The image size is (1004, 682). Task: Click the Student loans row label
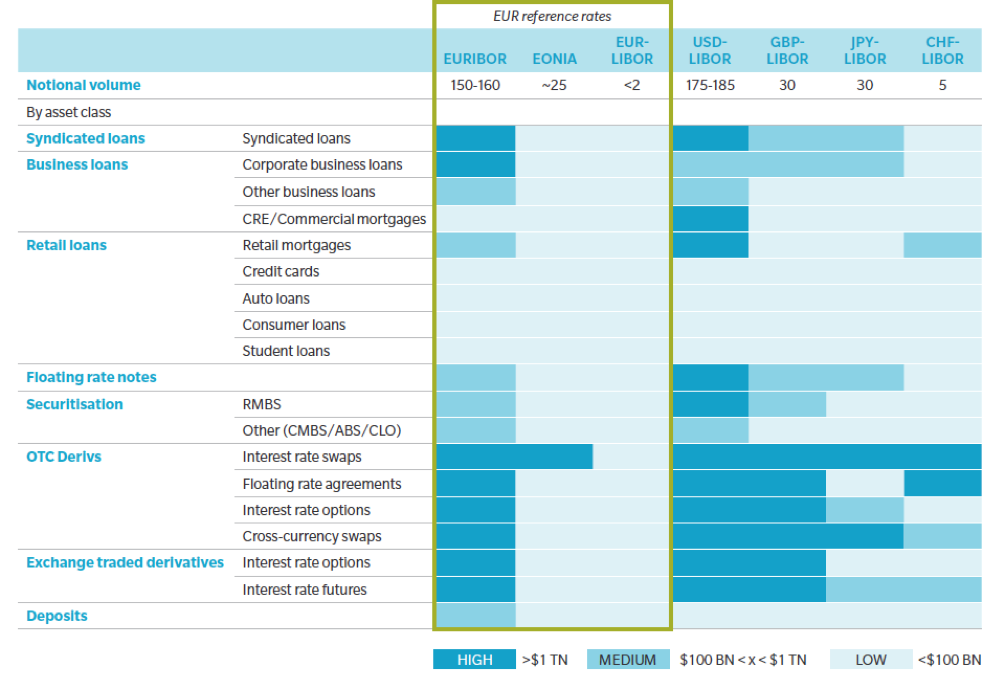click(286, 351)
